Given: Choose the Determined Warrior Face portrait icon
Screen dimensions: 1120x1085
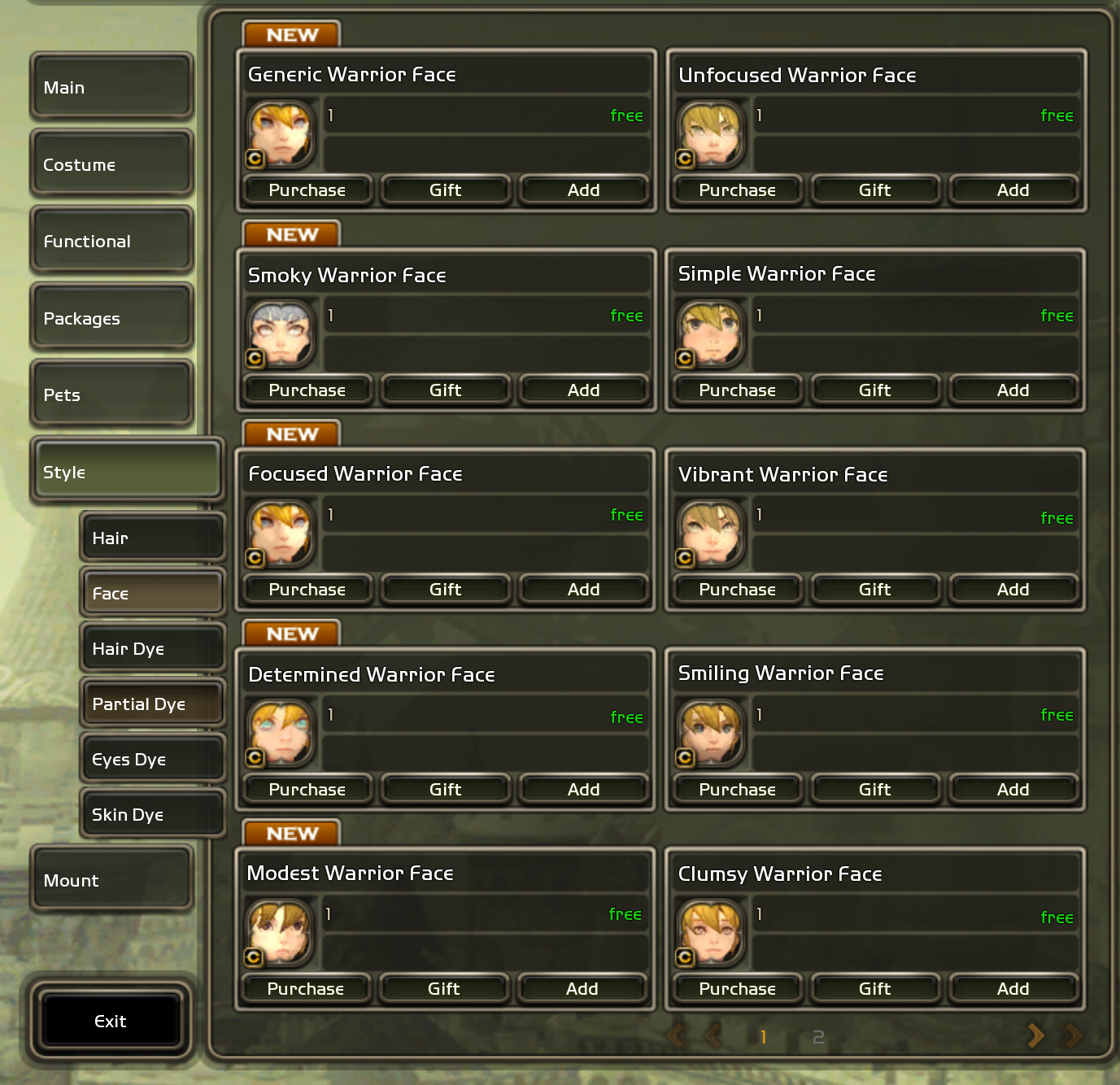Looking at the screenshot, I should 281,733.
